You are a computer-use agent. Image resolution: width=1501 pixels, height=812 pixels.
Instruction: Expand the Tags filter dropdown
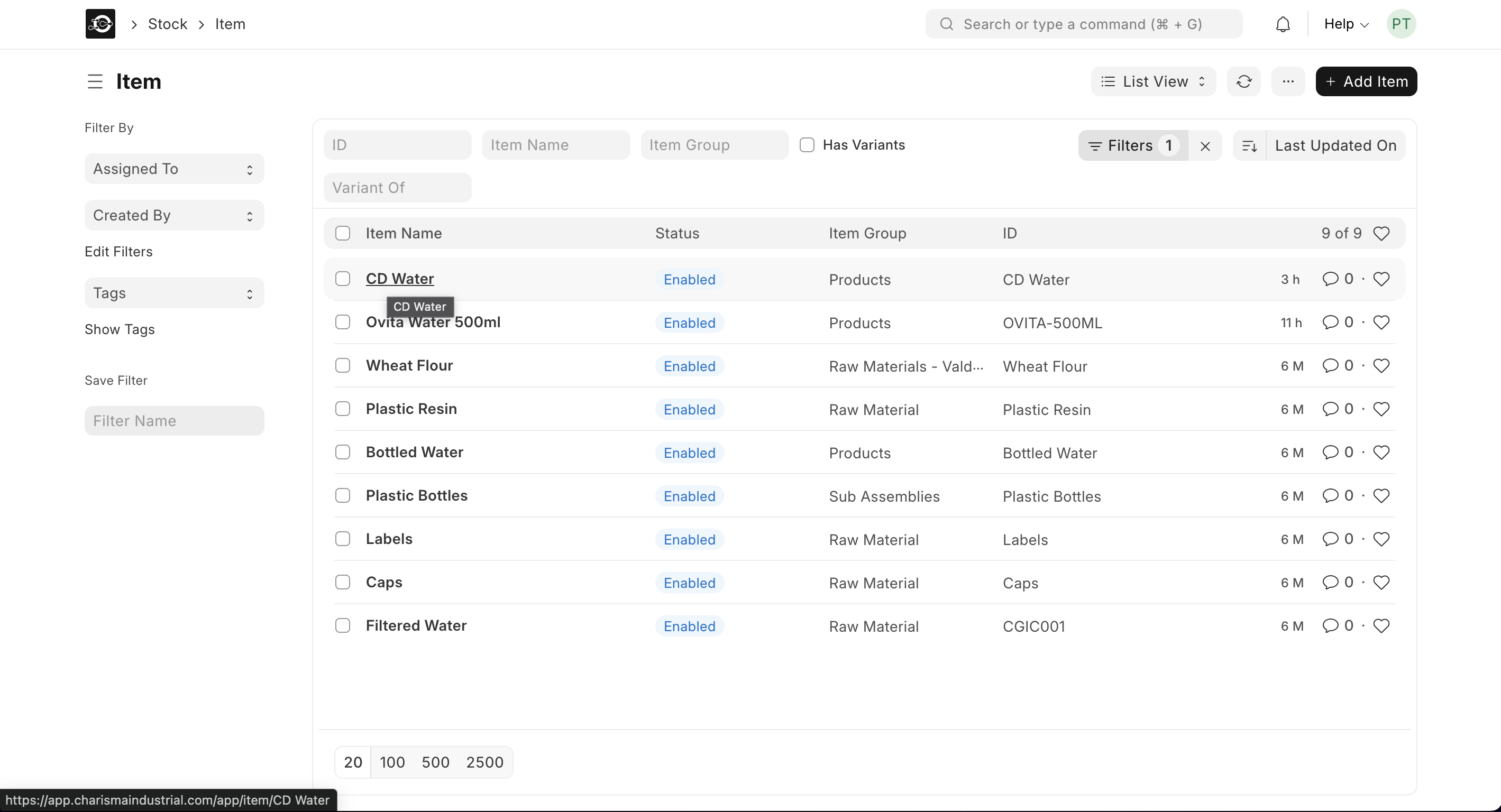click(x=174, y=293)
